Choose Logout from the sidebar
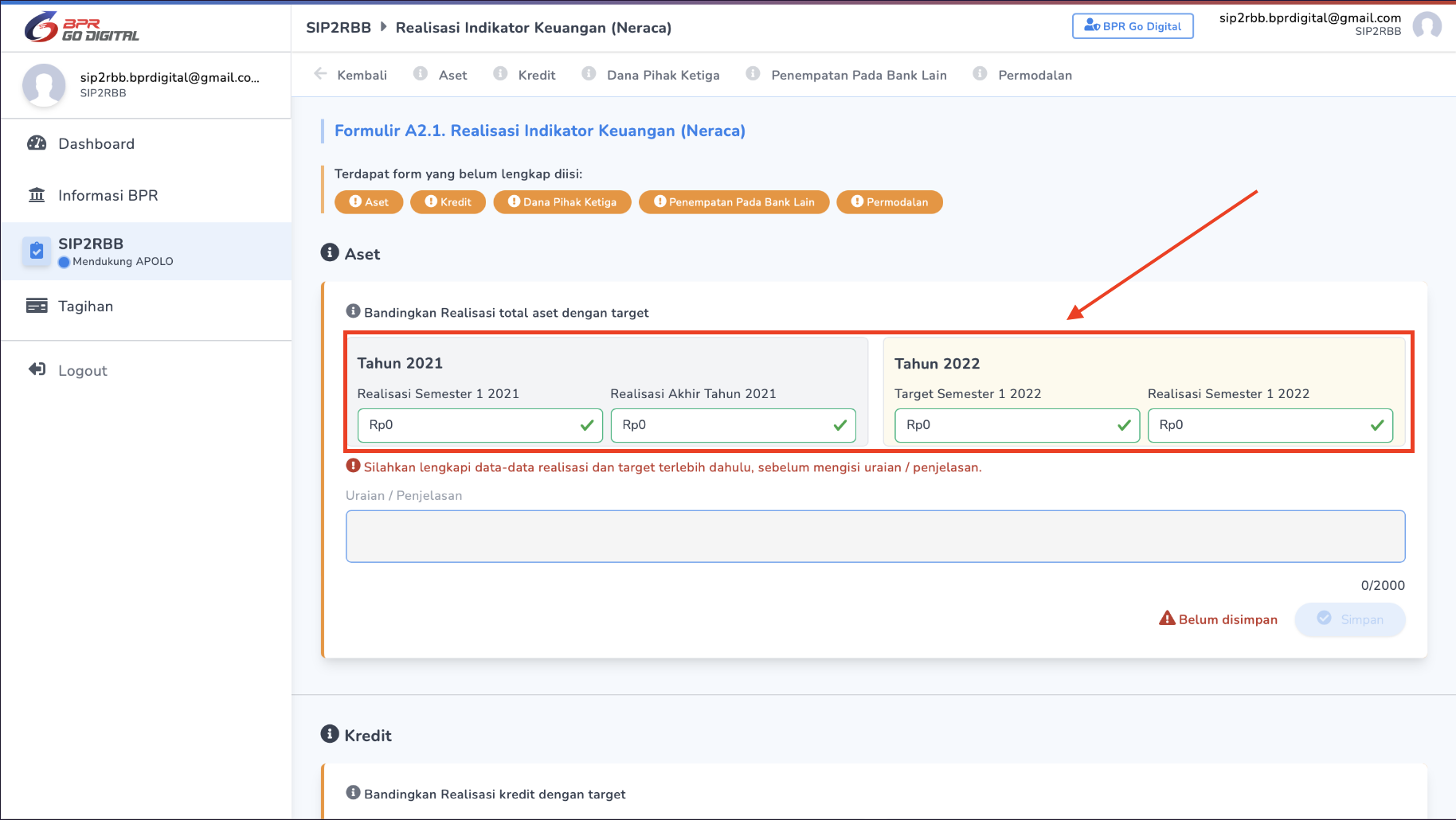The image size is (1456, 820). point(146,370)
